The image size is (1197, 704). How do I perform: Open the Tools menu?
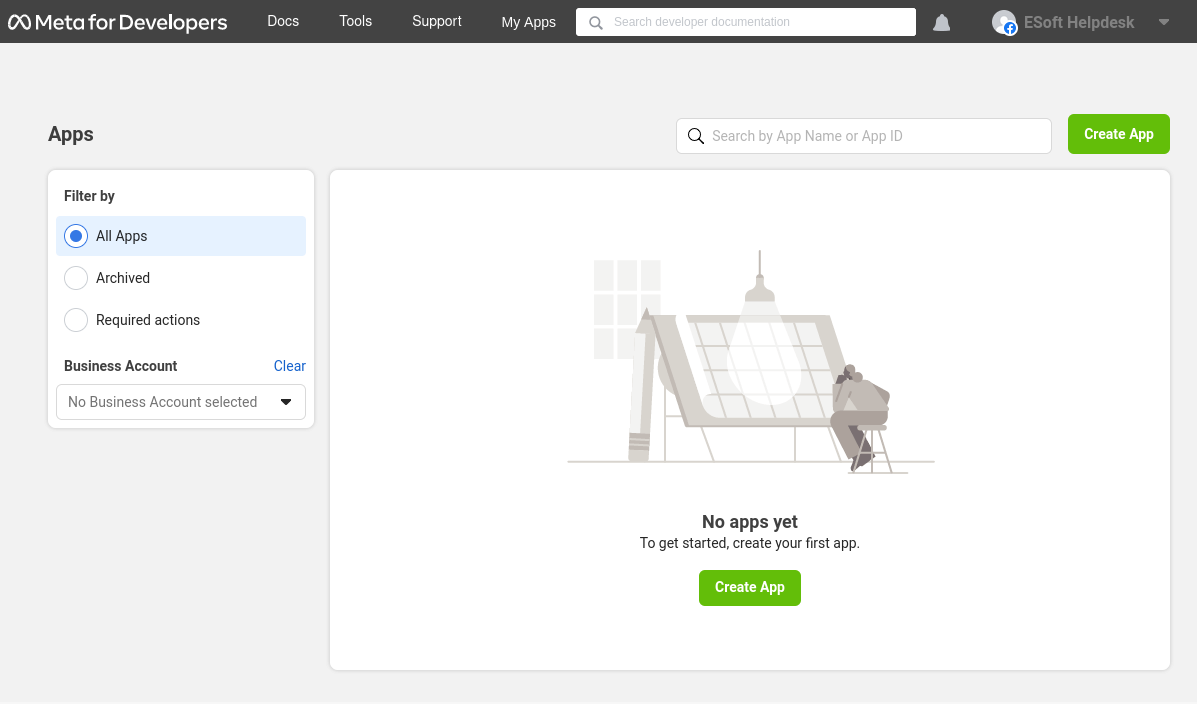355,21
